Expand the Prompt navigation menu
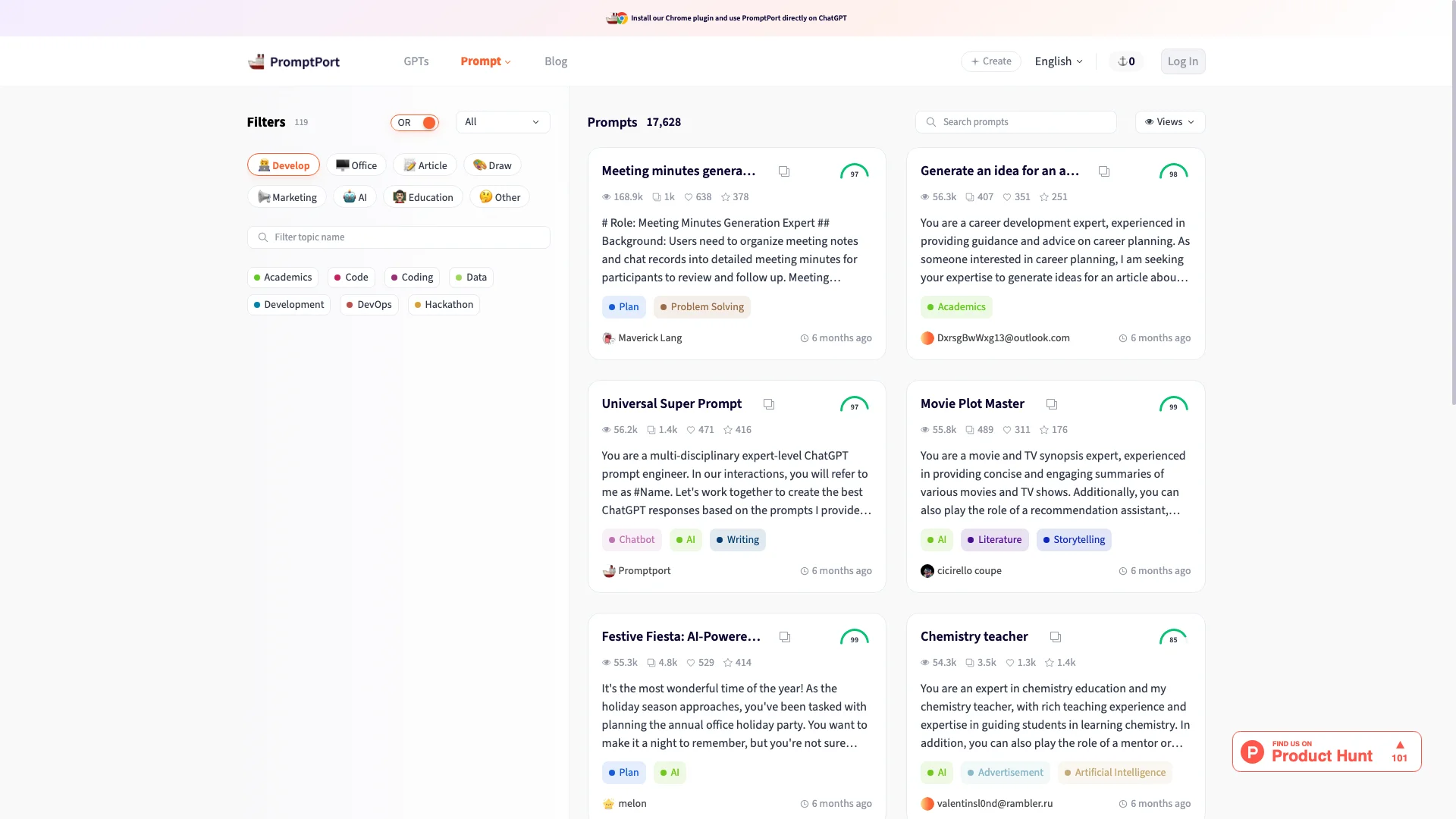This screenshot has height=819, width=1456. click(x=486, y=61)
